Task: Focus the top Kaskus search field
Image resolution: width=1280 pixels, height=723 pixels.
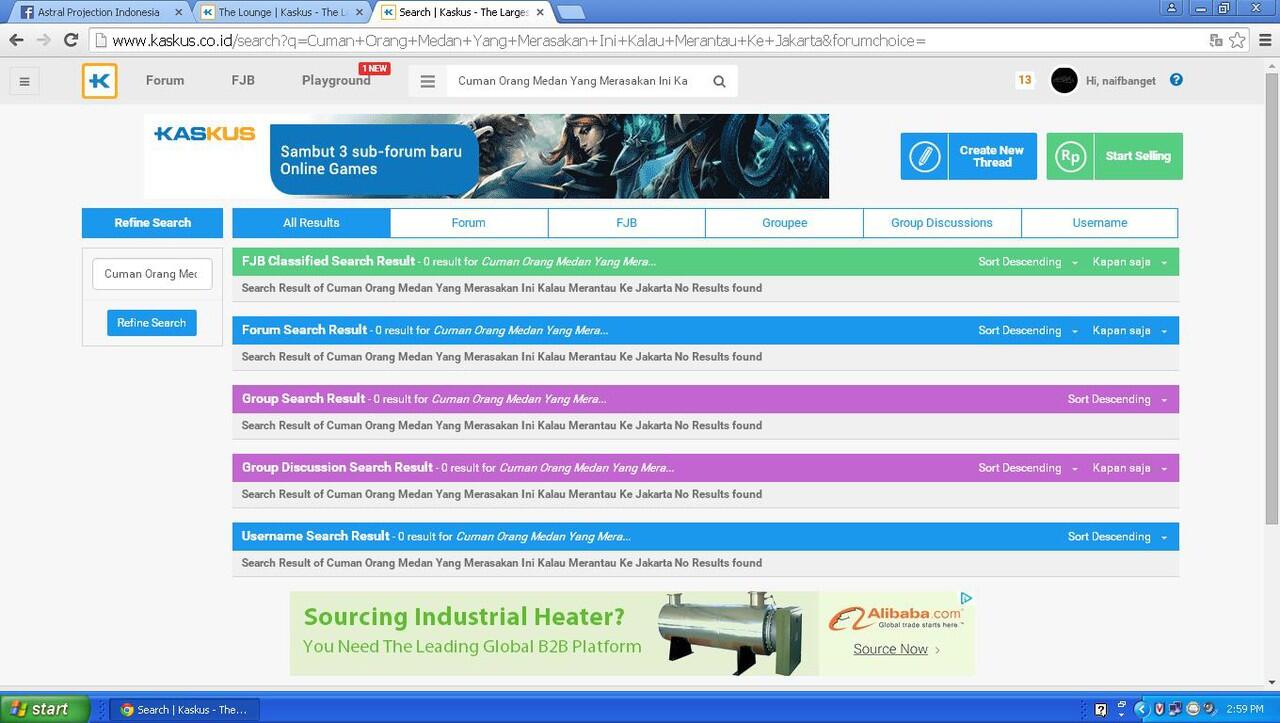Action: pos(575,82)
